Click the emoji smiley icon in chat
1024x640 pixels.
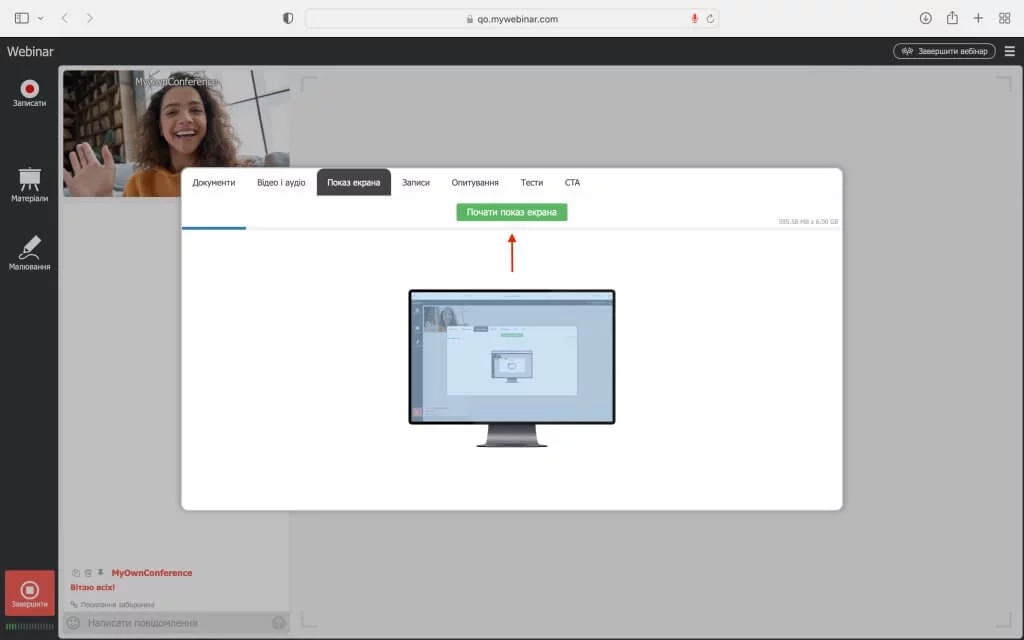coord(73,623)
